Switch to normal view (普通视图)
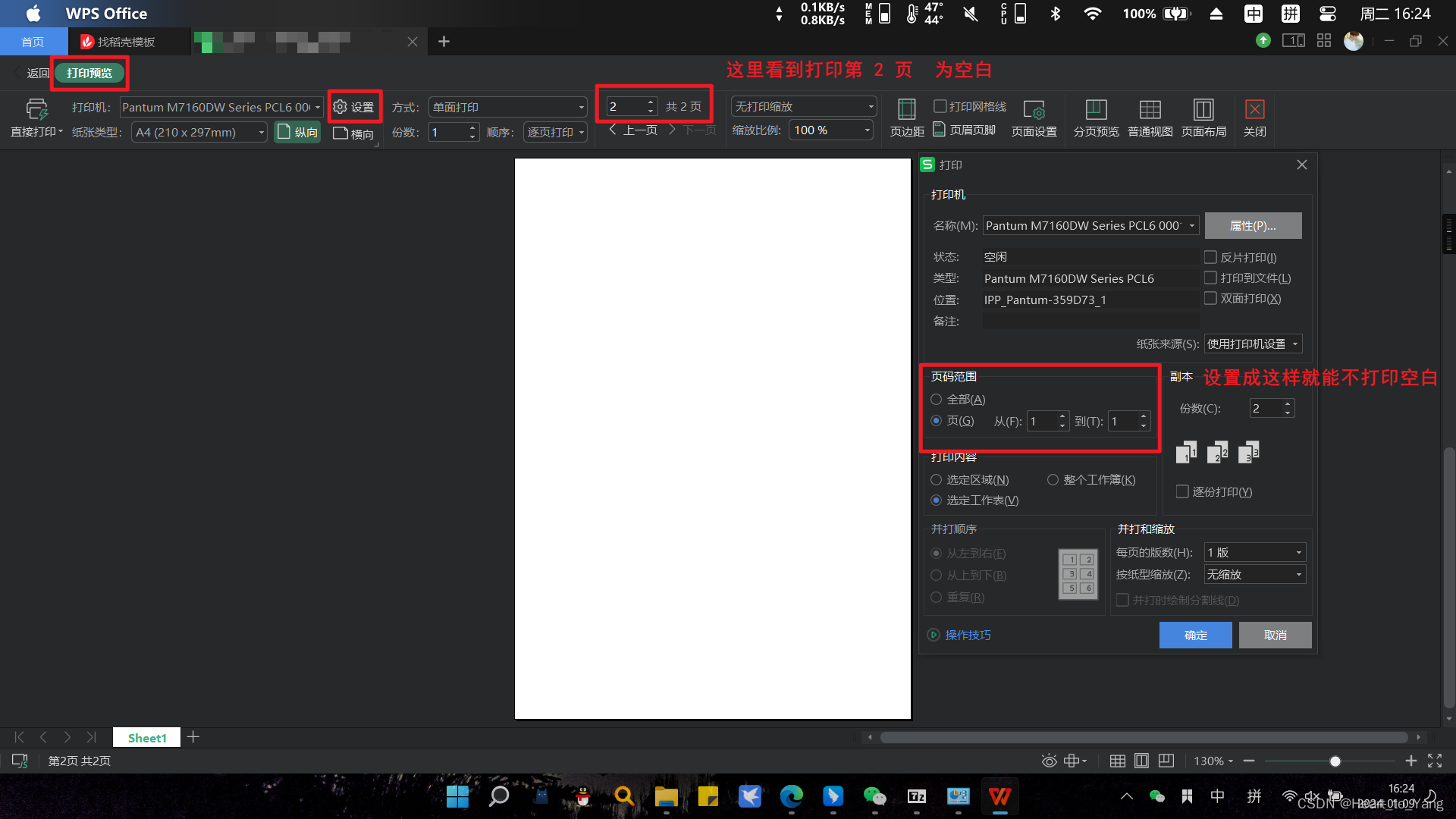 pyautogui.click(x=1150, y=111)
